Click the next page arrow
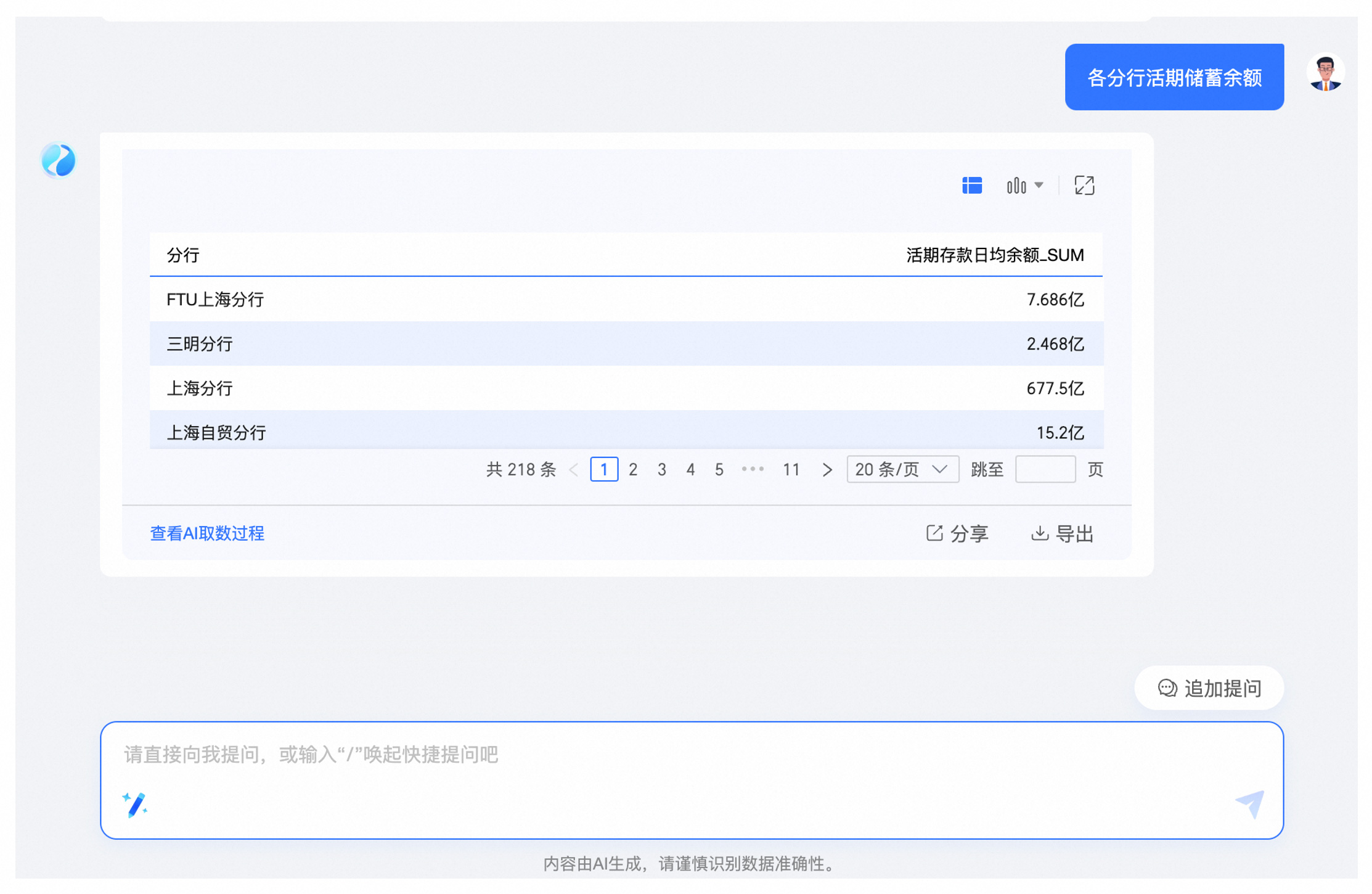Image resolution: width=1372 pixels, height=894 pixels. [827, 470]
